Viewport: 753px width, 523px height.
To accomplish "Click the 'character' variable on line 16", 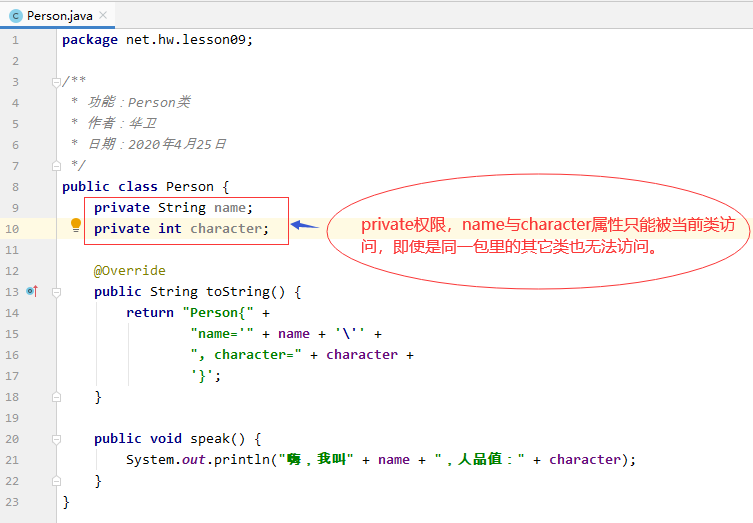I will 362,355.
